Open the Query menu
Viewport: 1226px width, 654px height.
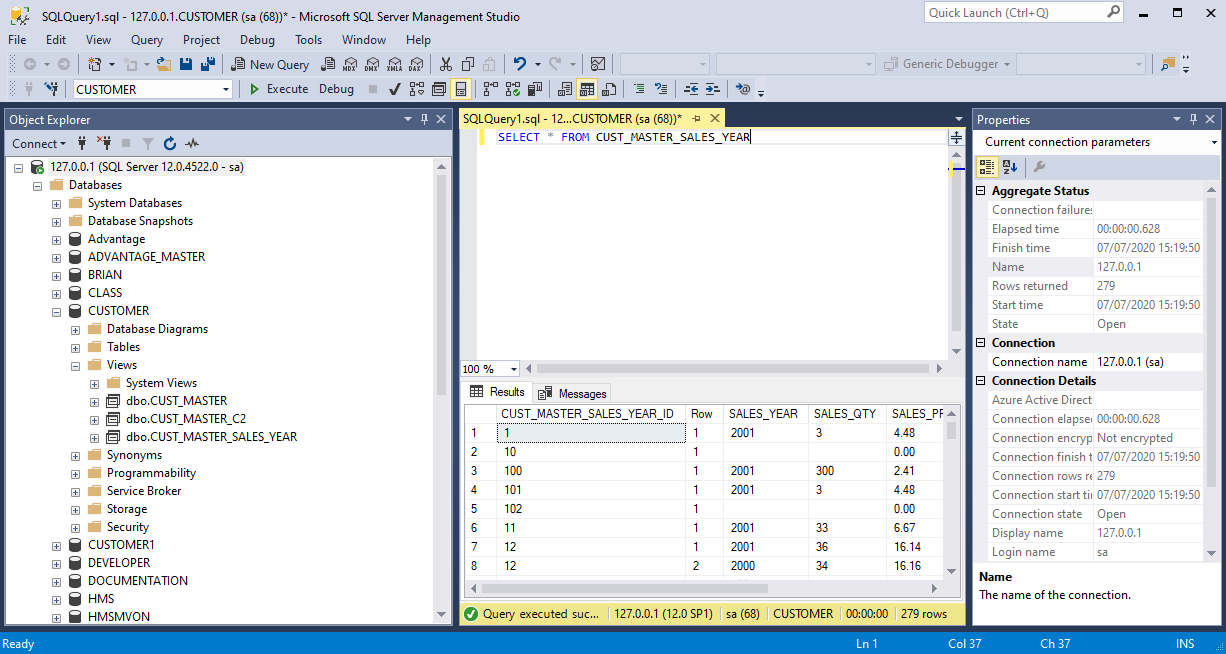[147, 40]
